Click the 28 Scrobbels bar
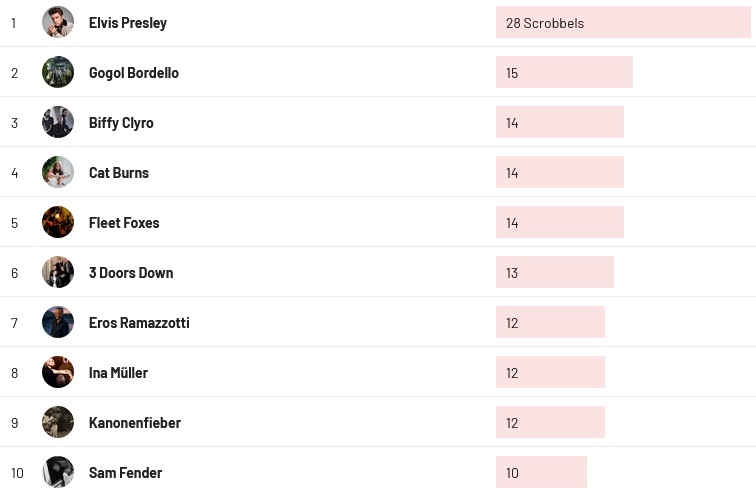 click(622, 22)
